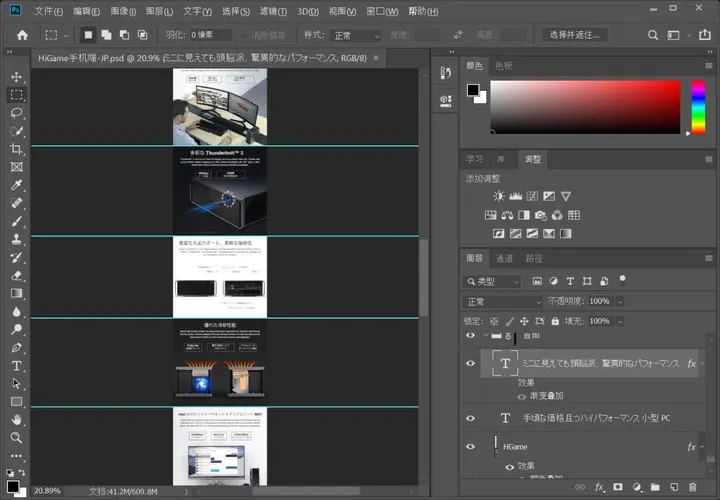
Task: Activate the Zoom tool in toolbar
Action: (x=16, y=438)
